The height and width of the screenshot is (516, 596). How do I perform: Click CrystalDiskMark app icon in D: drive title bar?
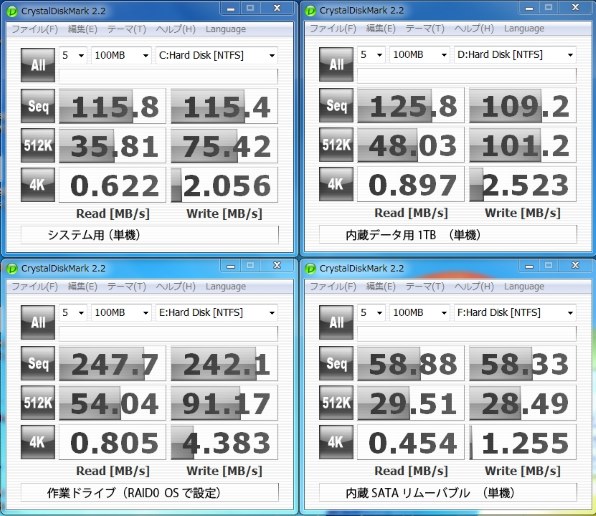pos(311,11)
